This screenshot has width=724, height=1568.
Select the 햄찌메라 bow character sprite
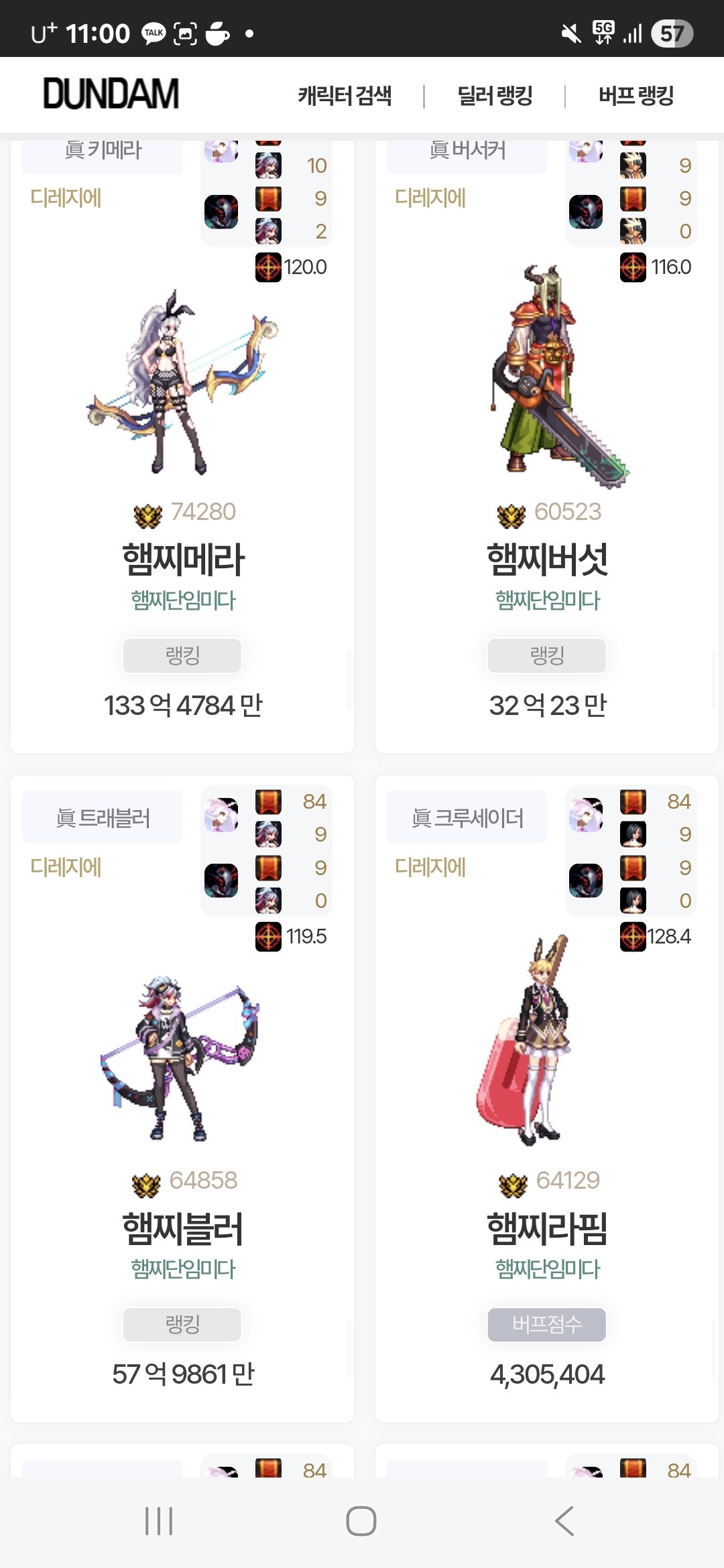[x=182, y=382]
